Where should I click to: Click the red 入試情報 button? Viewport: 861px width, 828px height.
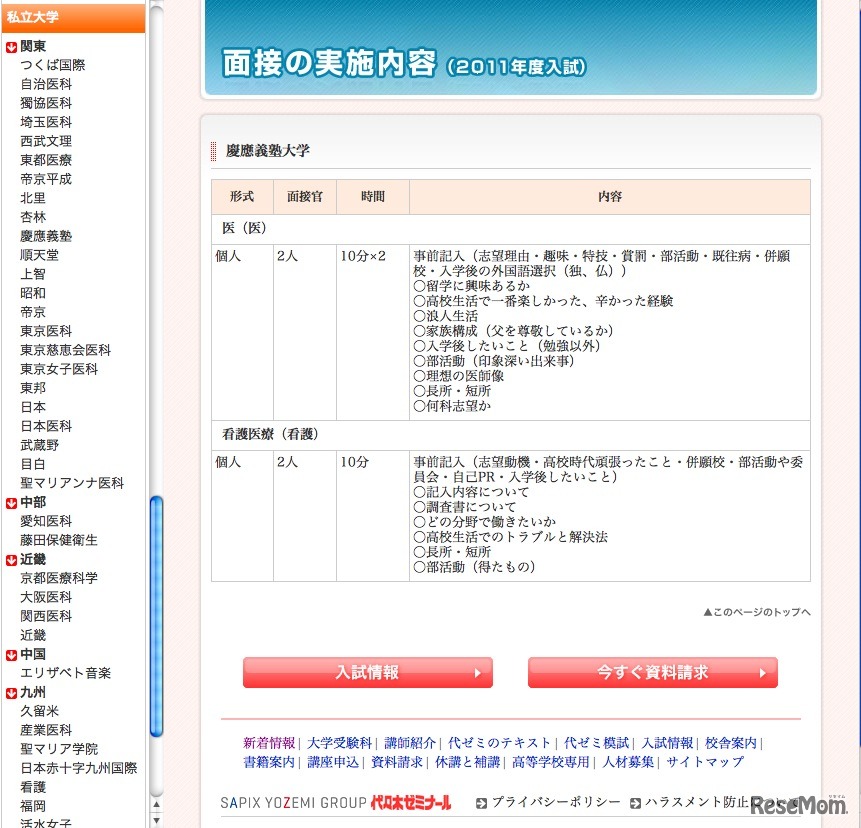tap(367, 673)
